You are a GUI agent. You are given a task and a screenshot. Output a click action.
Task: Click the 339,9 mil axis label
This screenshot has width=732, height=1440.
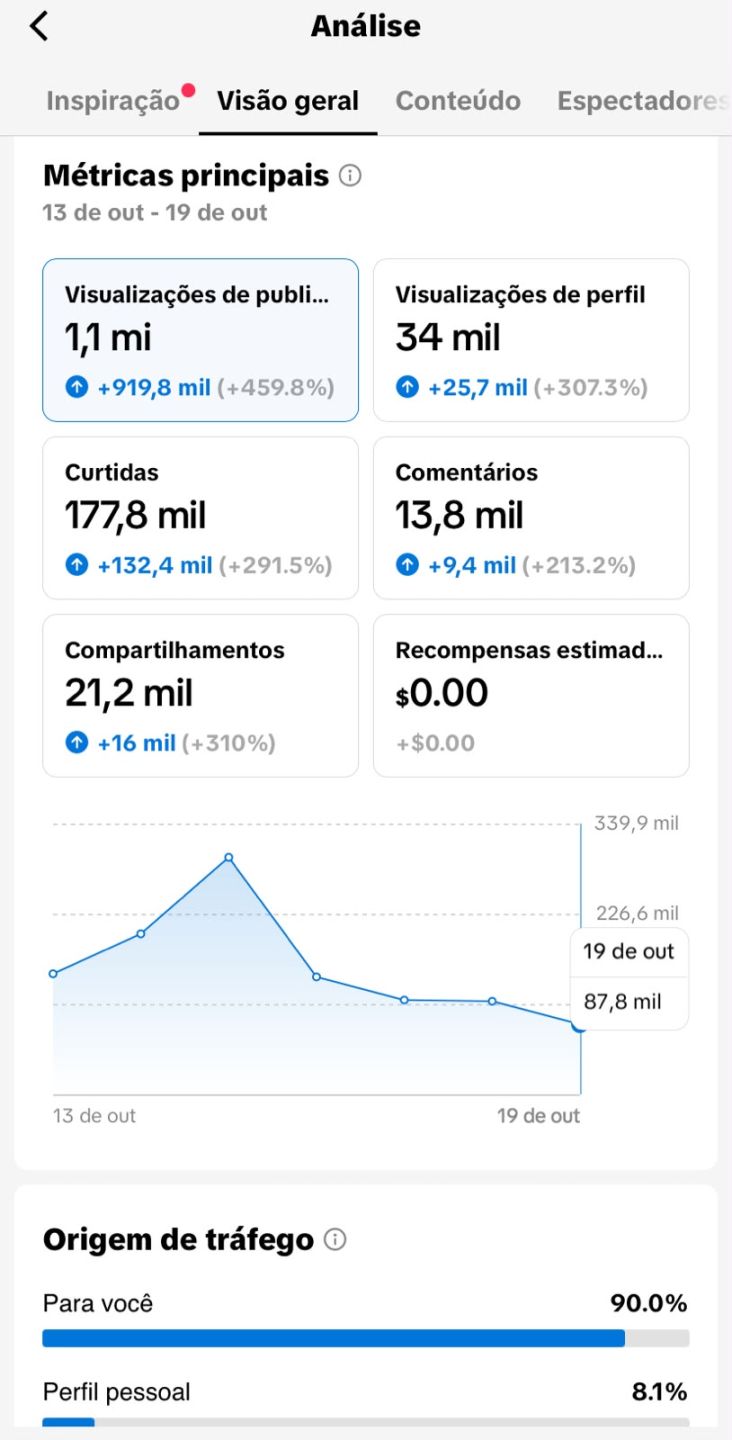point(637,823)
